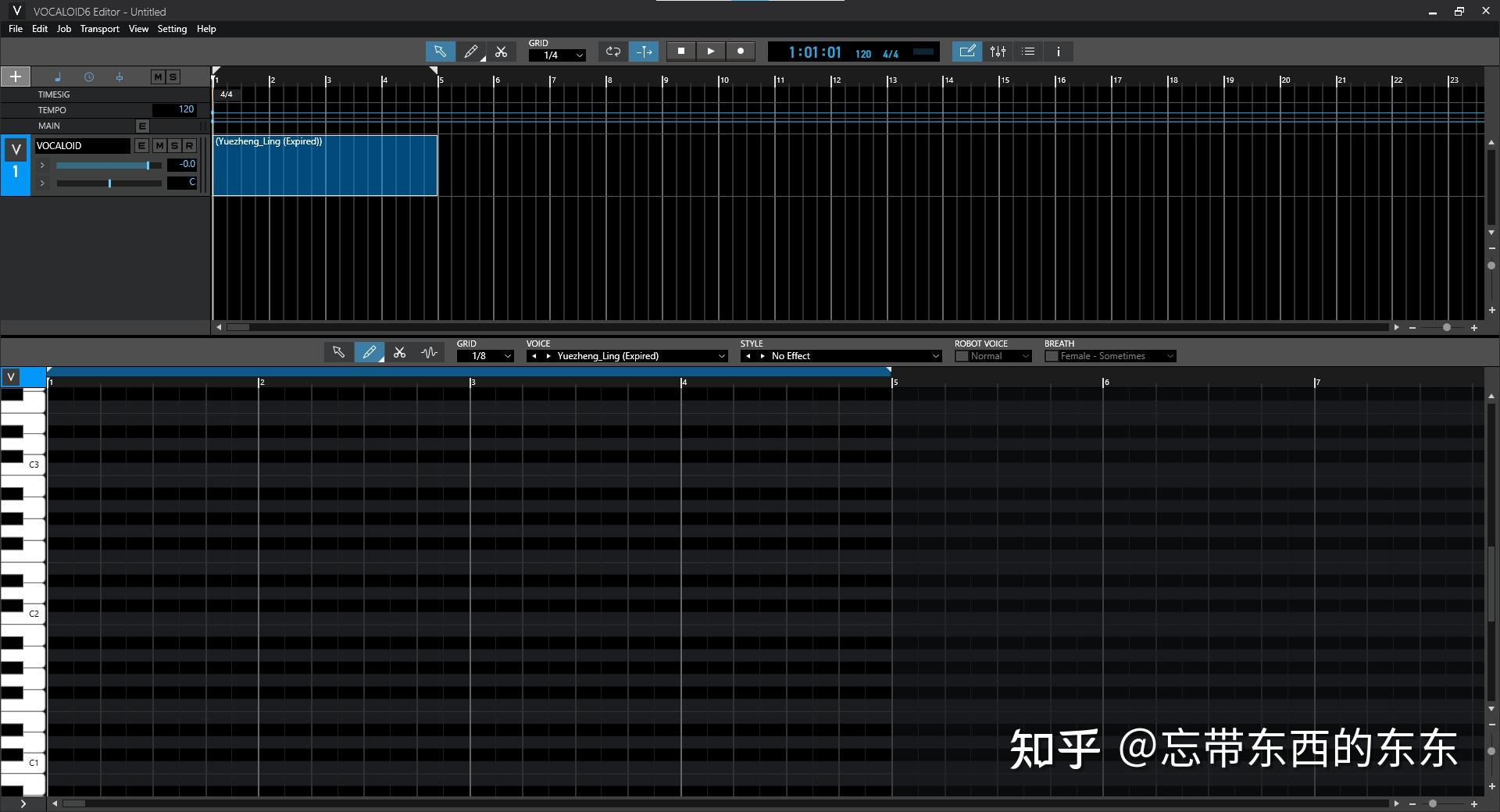Screen dimensions: 1500x812
Task: Click the information panel icon in the toolbar
Action: tap(1058, 52)
